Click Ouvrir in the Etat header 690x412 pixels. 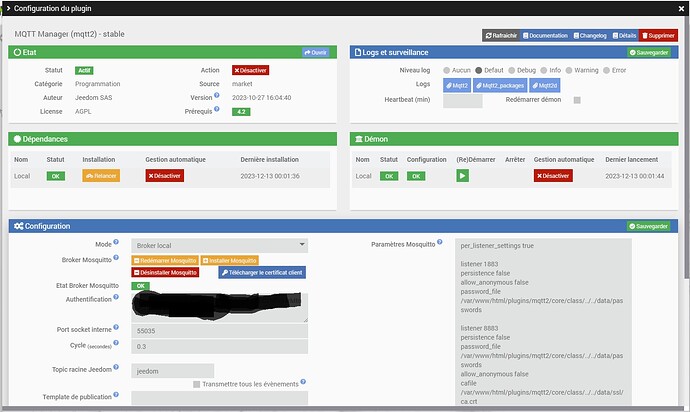coord(316,52)
